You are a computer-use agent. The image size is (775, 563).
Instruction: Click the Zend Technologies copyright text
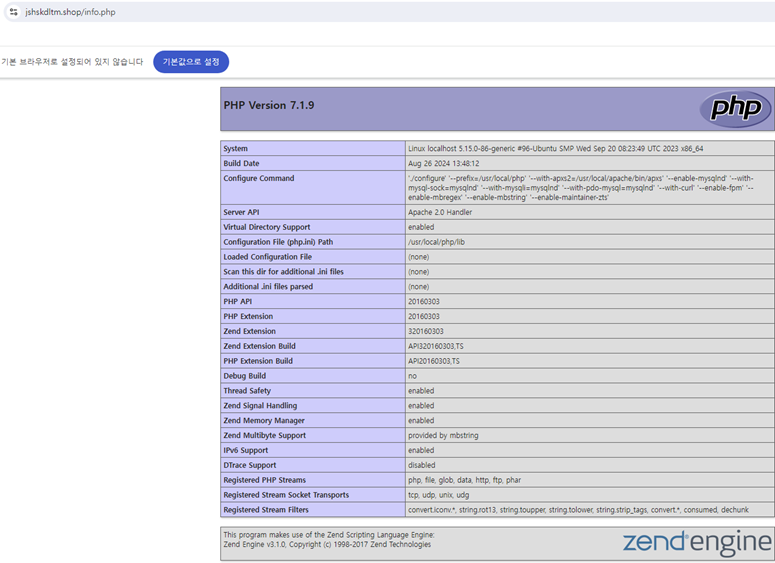pos(327,544)
